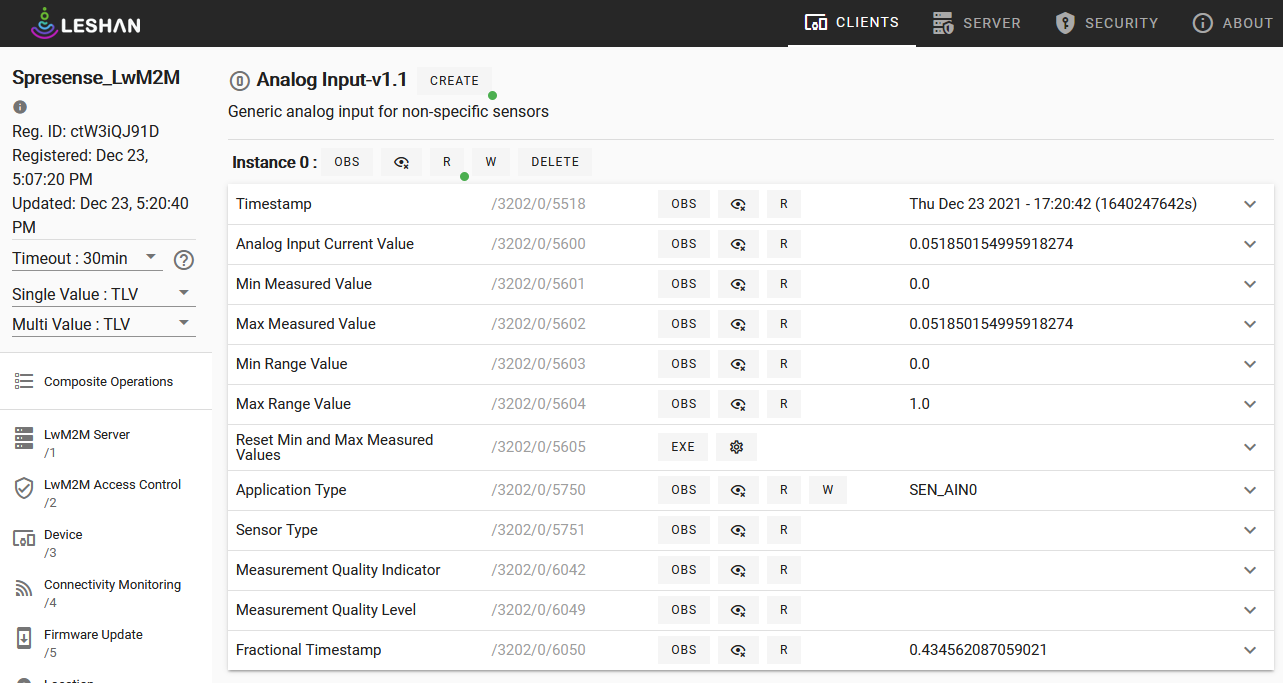
Task: Open the Firmware Update object
Action: (x=93, y=642)
